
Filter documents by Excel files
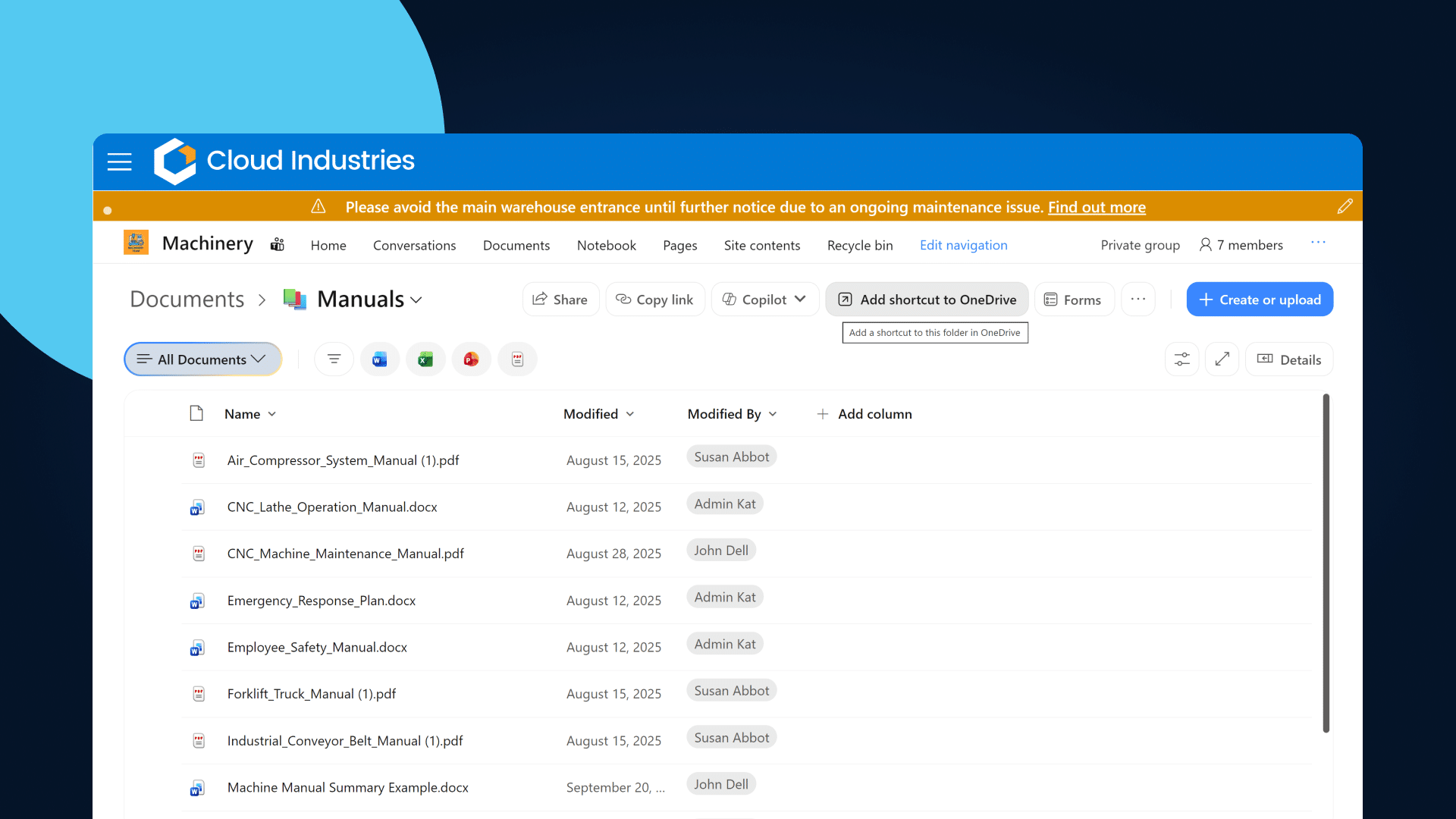(x=425, y=359)
